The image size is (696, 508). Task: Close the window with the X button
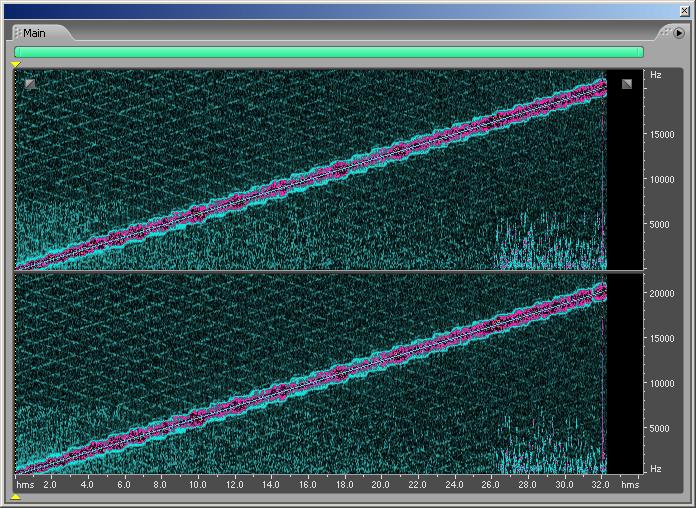685,12
